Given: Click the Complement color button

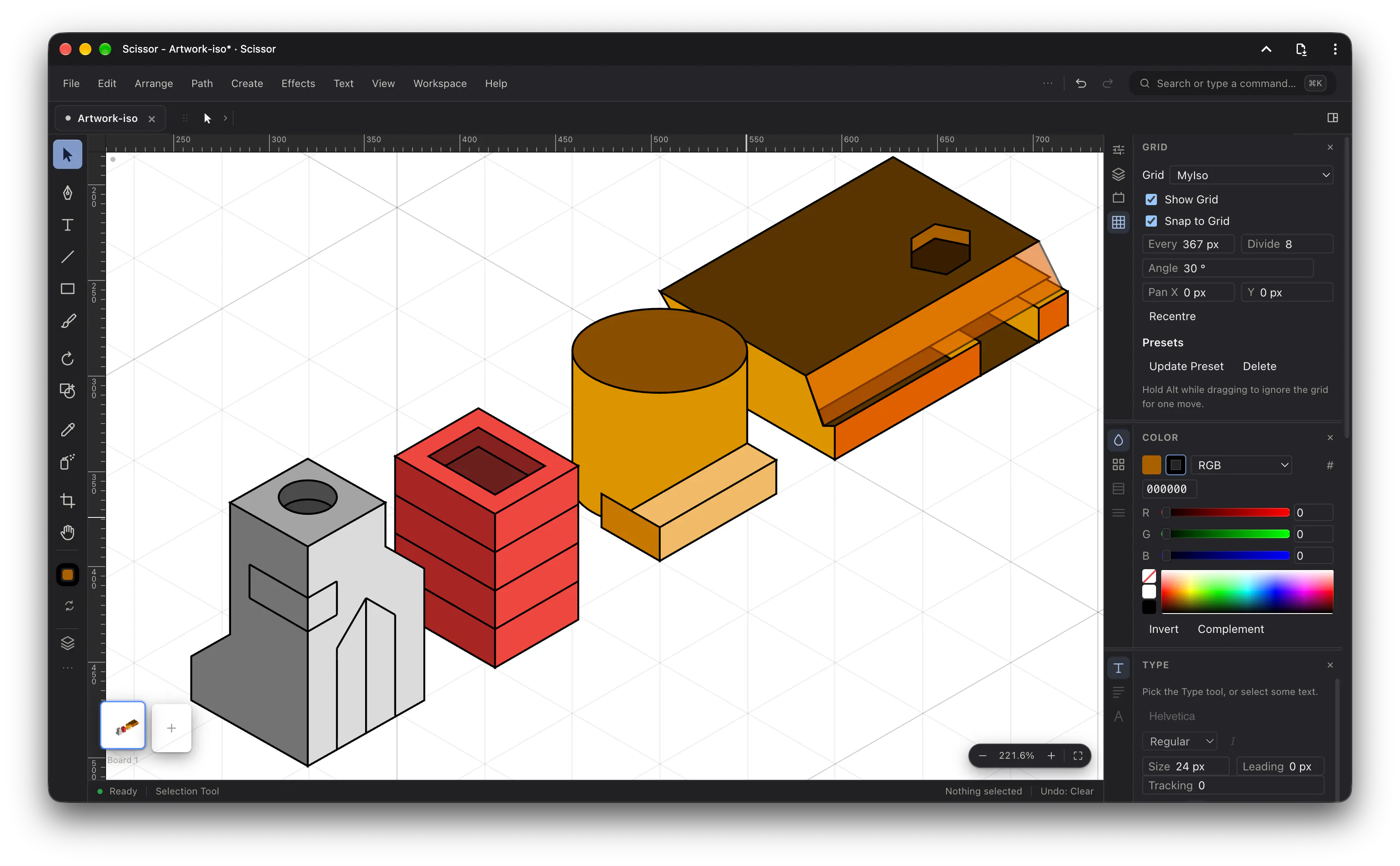Looking at the screenshot, I should [x=1231, y=629].
